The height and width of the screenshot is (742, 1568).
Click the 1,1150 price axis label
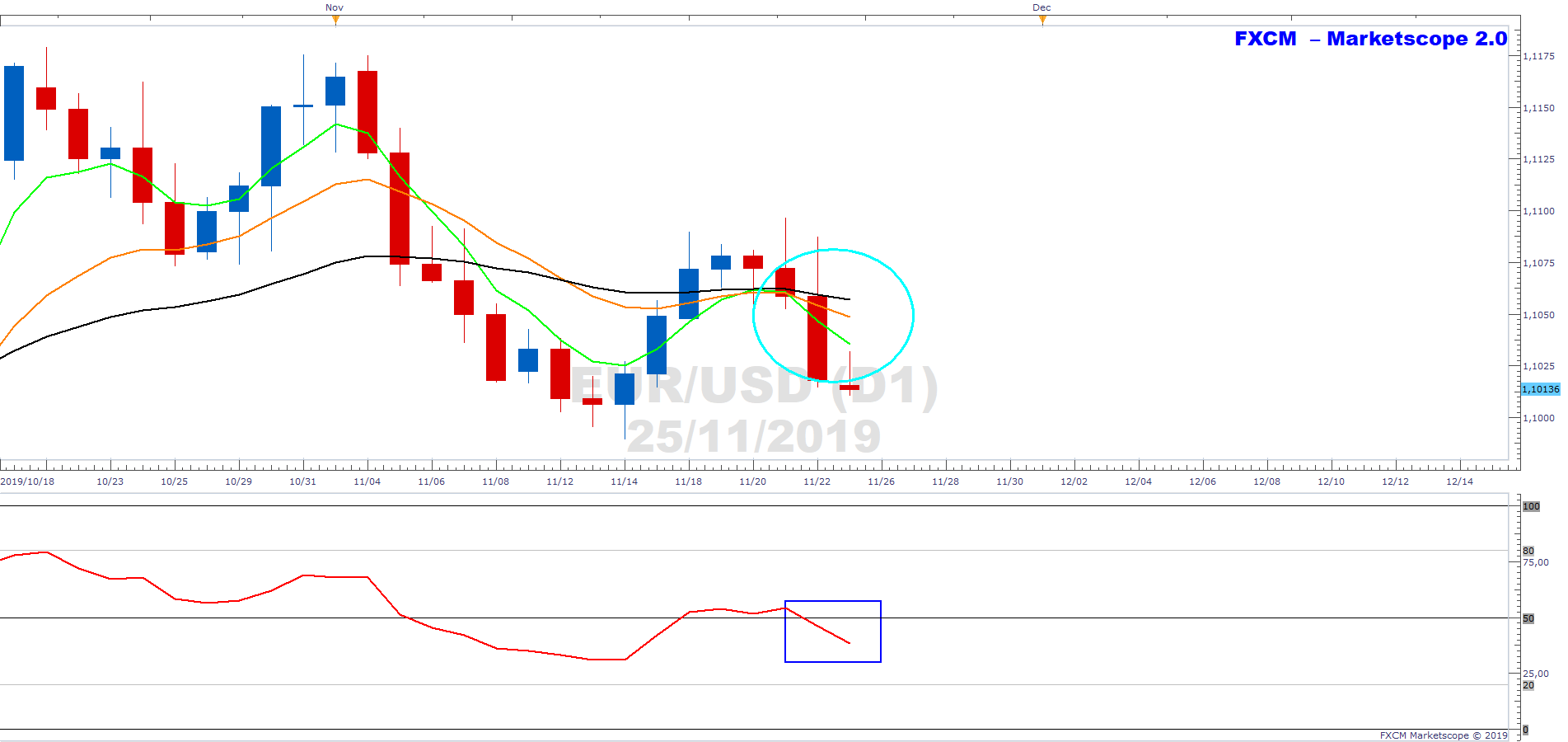coord(1538,108)
